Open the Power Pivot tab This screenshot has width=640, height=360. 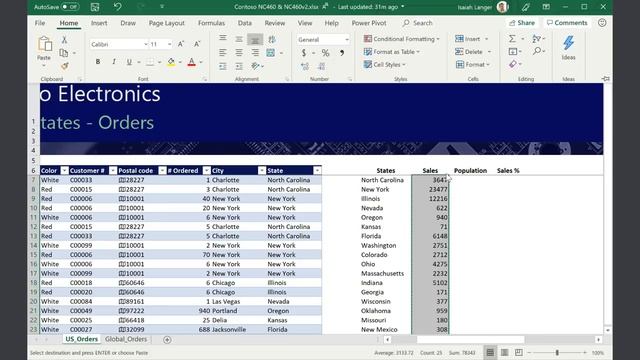click(369, 23)
